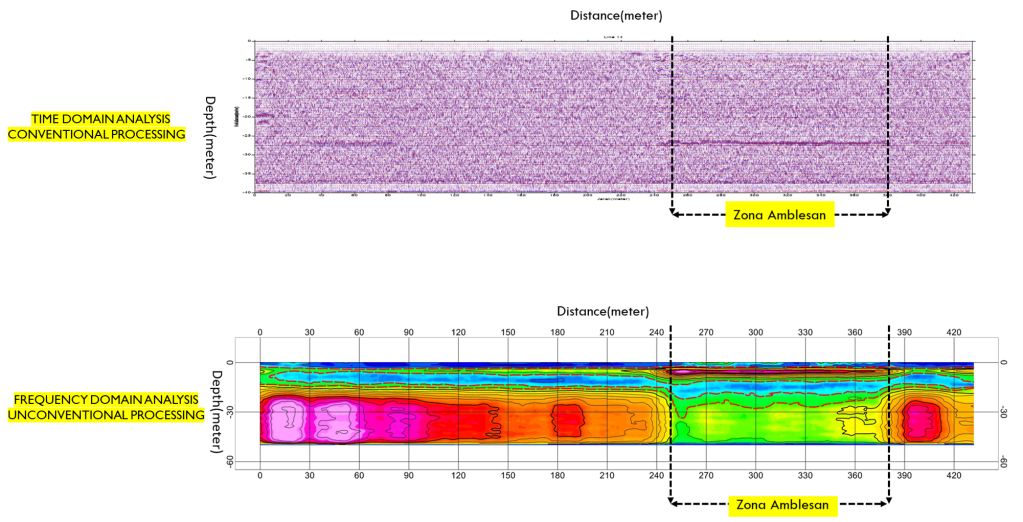Click the time domain seismic section image

(x=460, y=116)
